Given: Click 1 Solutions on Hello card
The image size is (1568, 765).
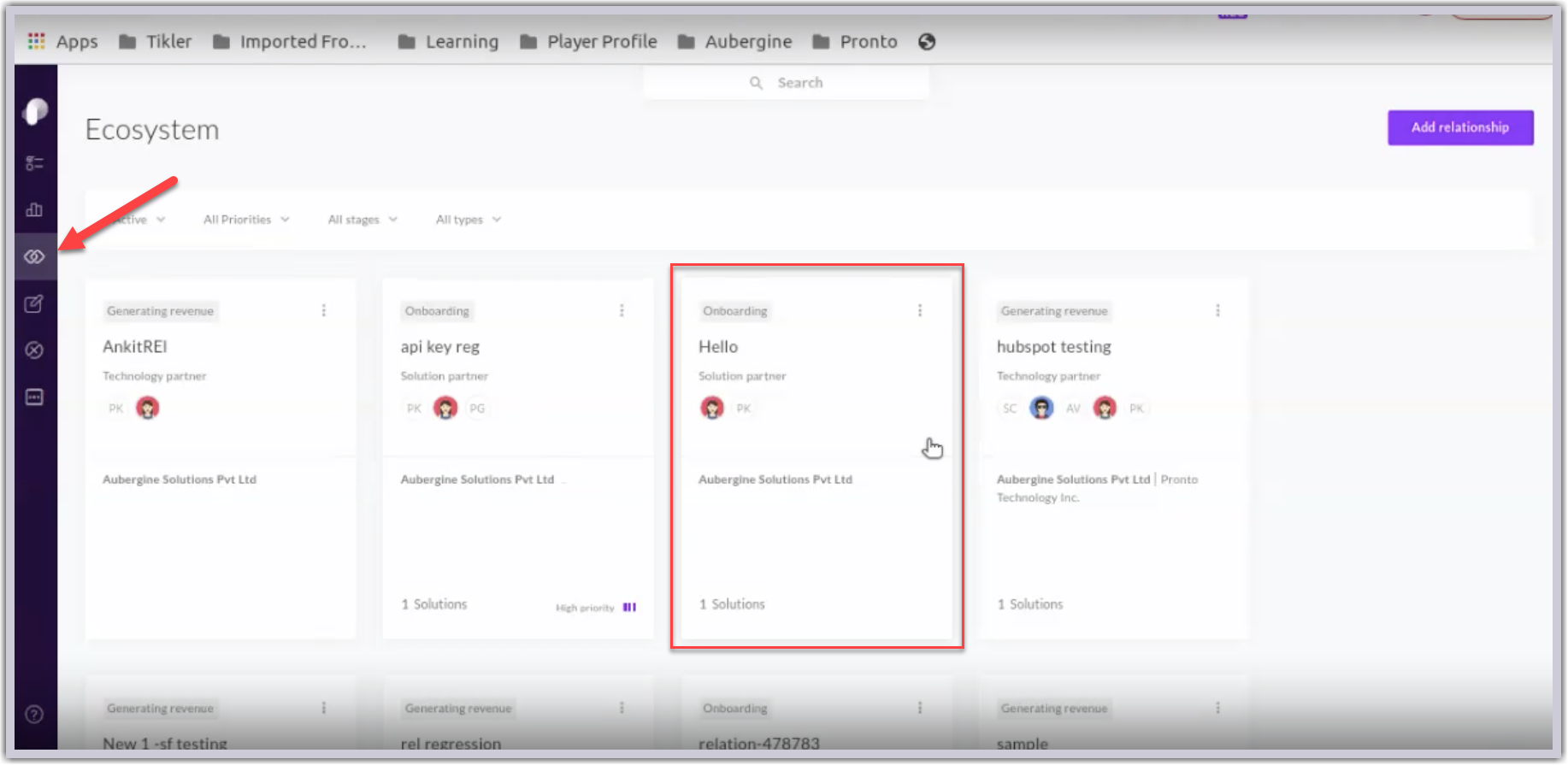Looking at the screenshot, I should tap(732, 604).
